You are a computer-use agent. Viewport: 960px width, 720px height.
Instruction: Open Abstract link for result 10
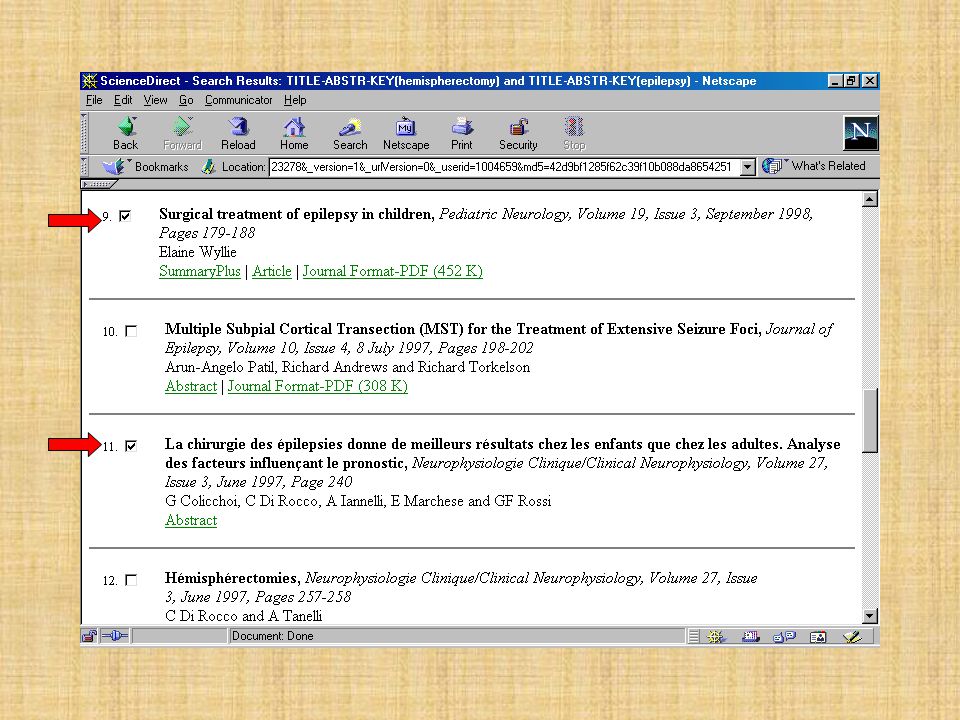pos(191,386)
